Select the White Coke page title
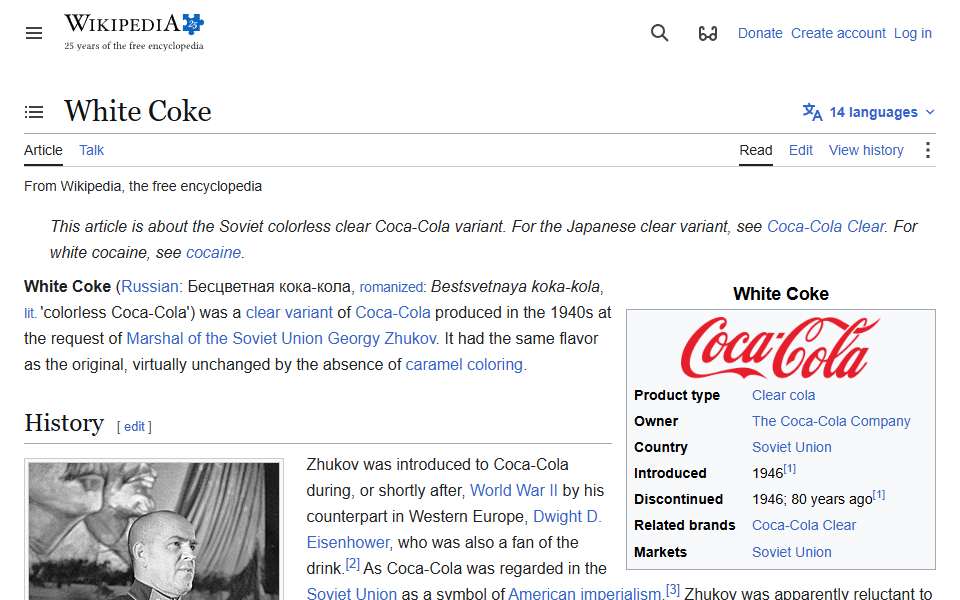The image size is (960, 600). coord(138,111)
